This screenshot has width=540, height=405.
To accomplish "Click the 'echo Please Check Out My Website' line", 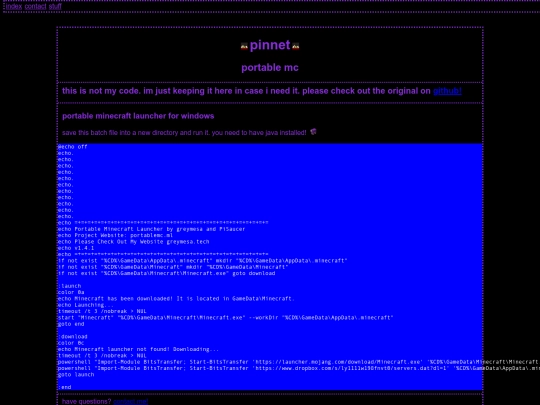I will [x=133, y=242].
